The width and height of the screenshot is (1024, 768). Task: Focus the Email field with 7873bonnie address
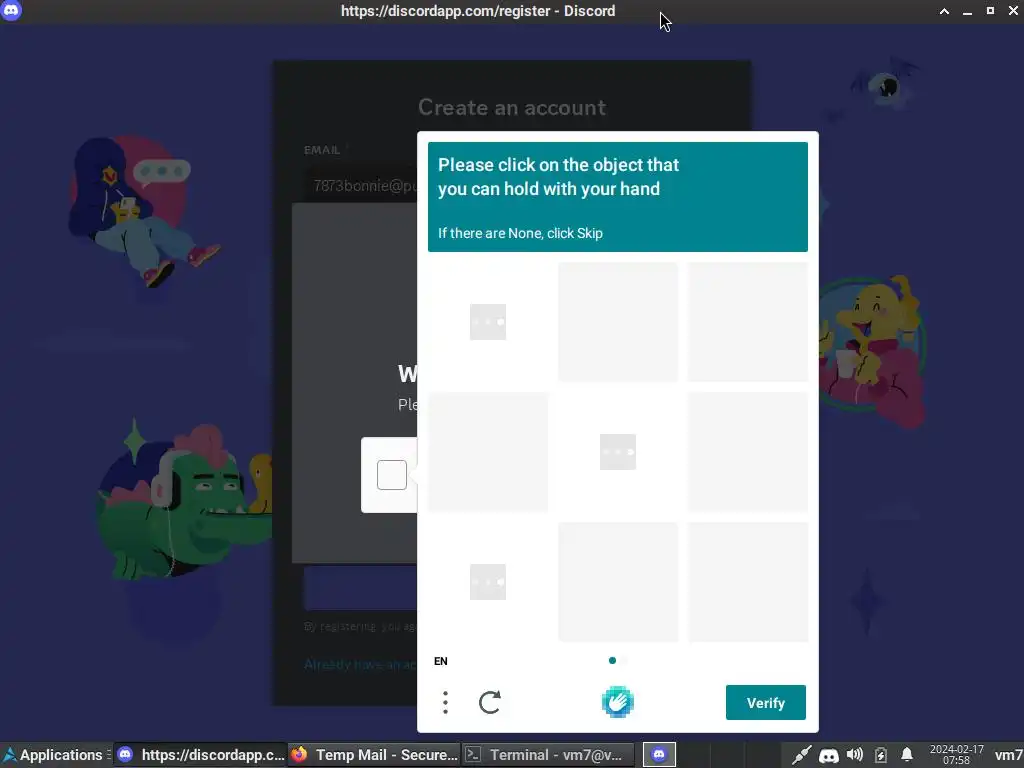[x=360, y=186]
